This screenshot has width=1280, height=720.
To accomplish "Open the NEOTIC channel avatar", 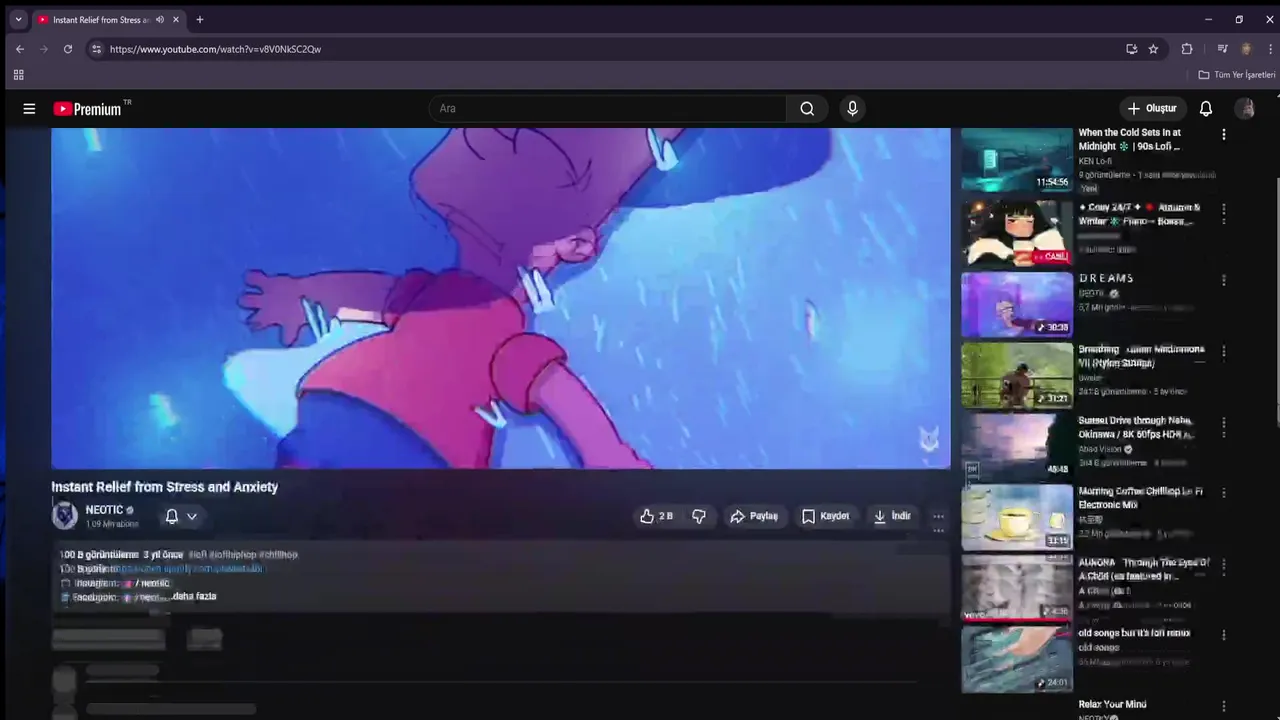I will [x=65, y=516].
